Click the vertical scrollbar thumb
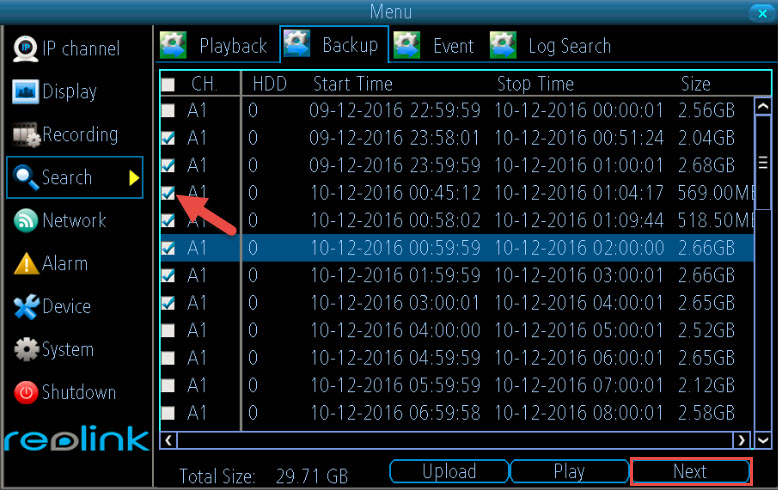This screenshot has height=490, width=778. point(763,162)
